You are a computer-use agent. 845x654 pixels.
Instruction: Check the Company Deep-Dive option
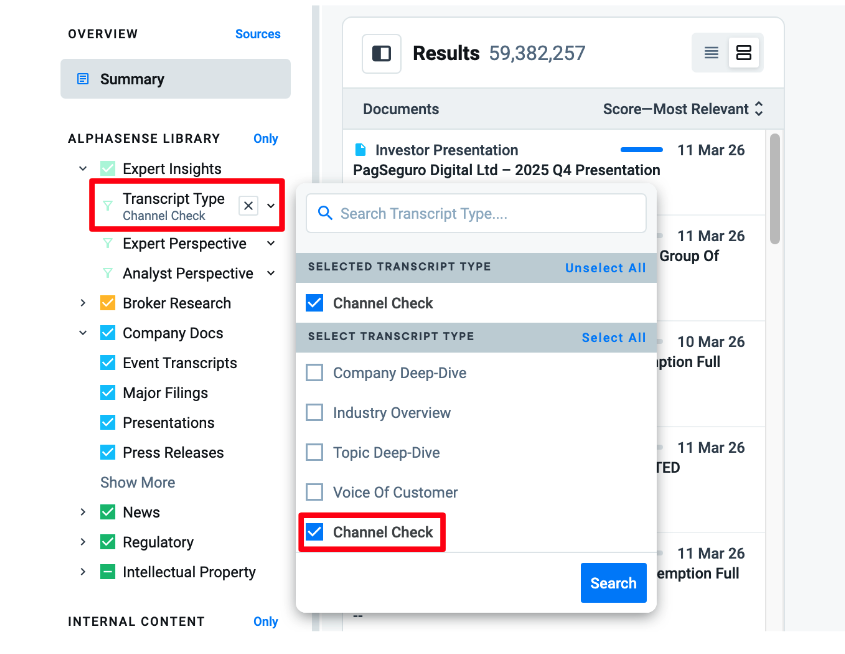[315, 373]
